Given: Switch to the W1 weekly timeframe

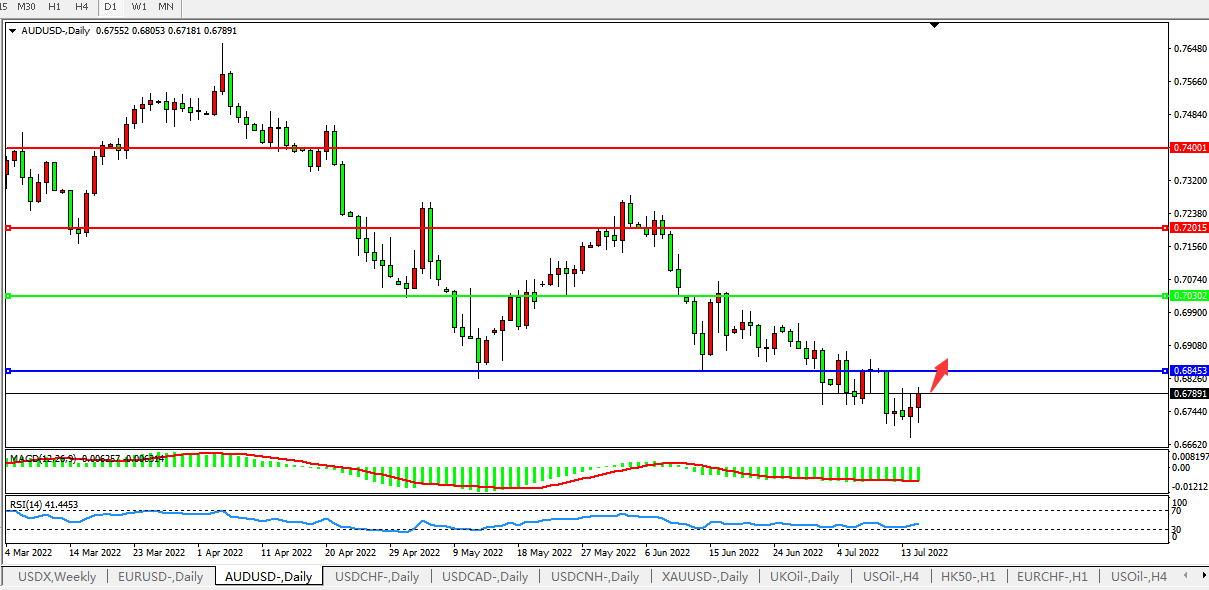Looking at the screenshot, I should [138, 7].
